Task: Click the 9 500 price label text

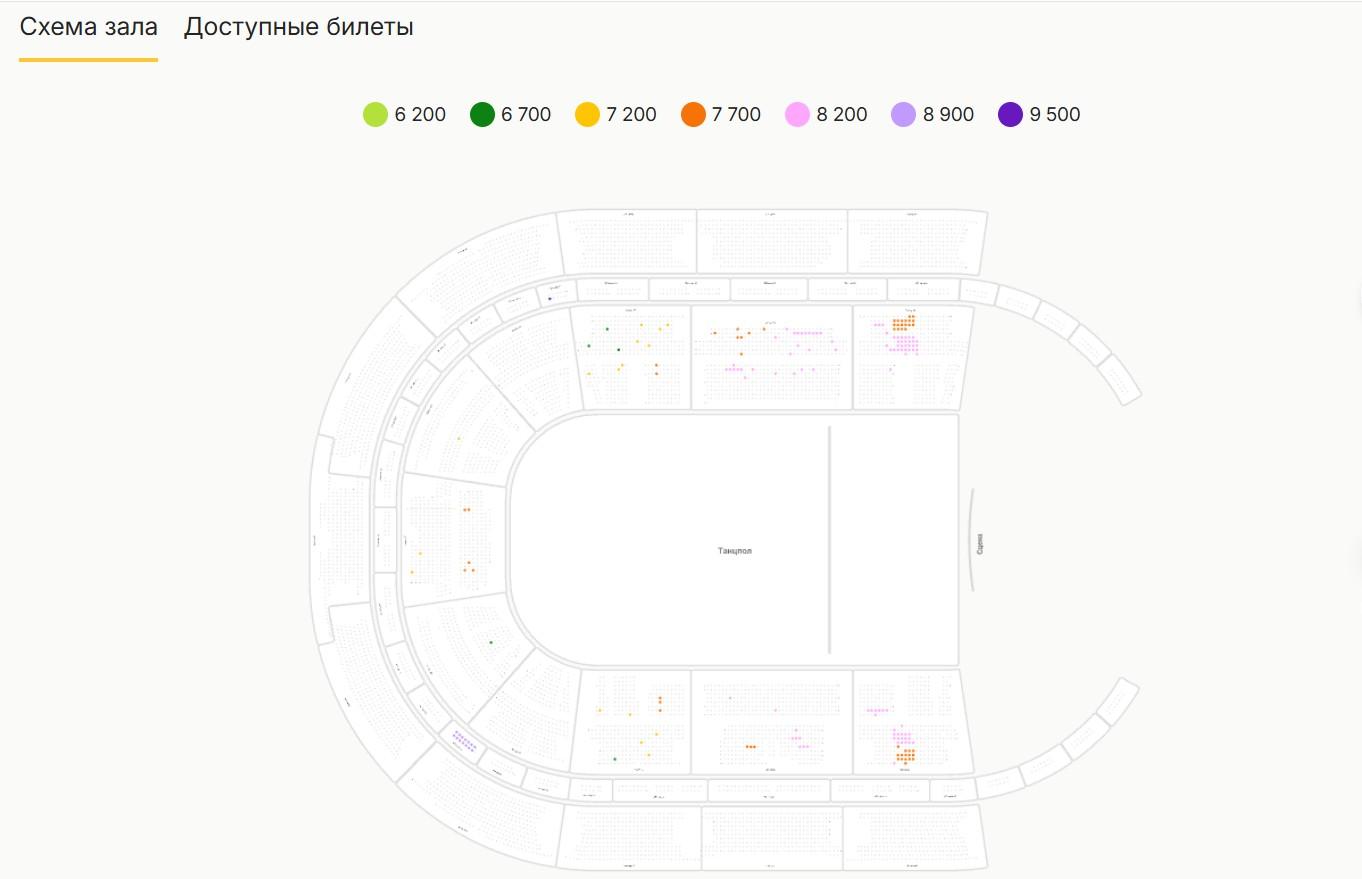Action: pos(1054,115)
